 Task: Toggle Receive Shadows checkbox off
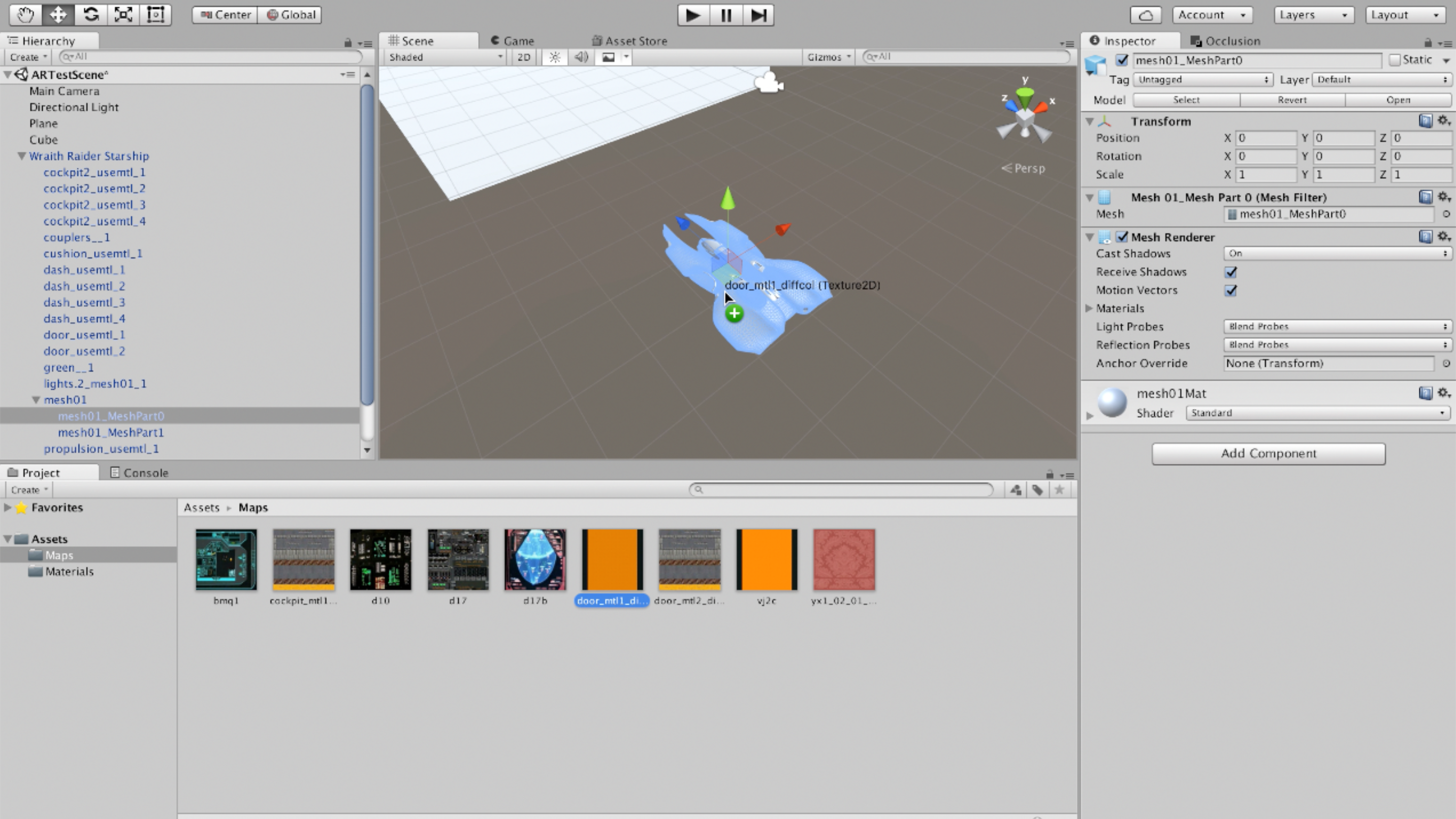1231,272
